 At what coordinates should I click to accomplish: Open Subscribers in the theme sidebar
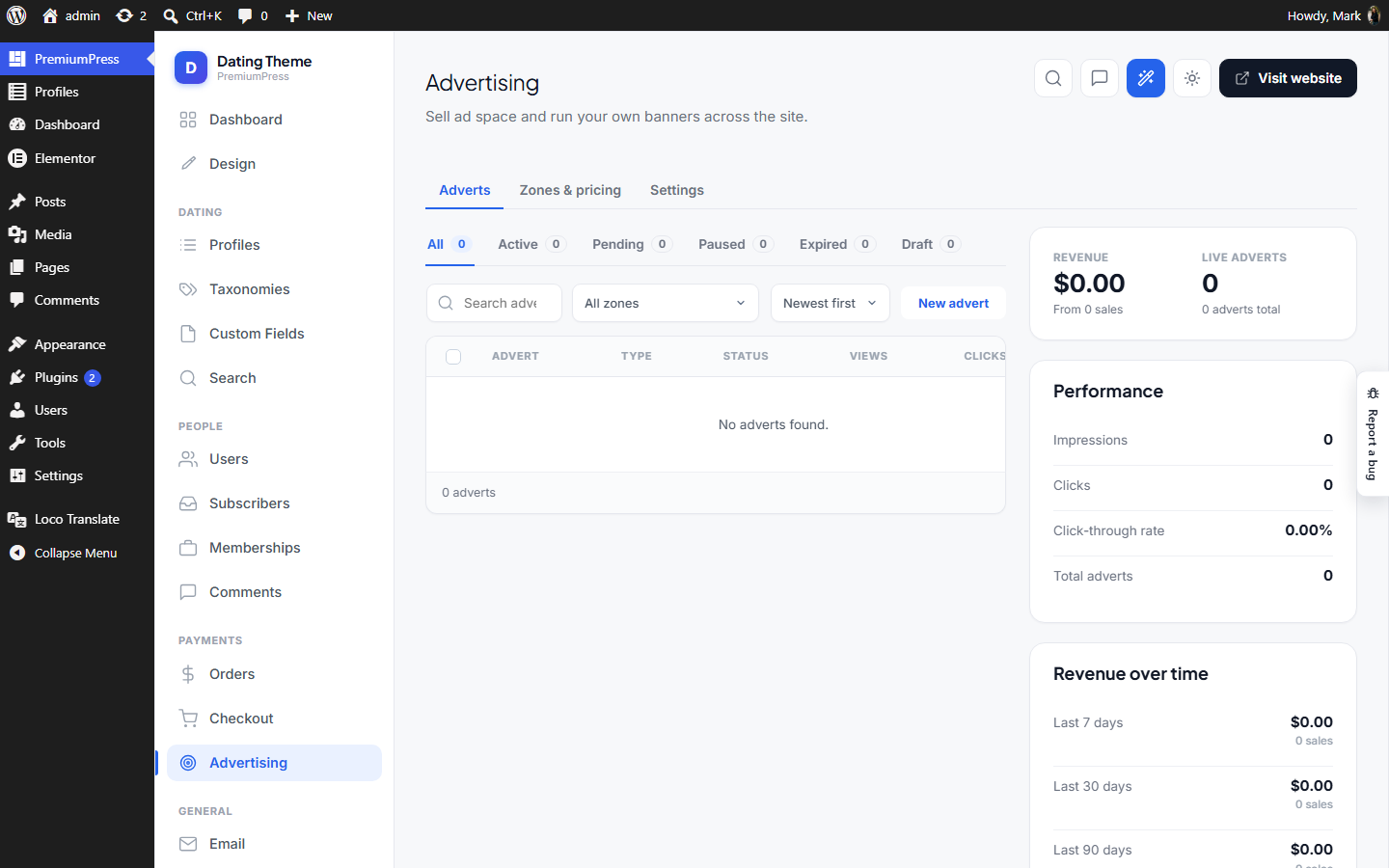click(x=274, y=503)
